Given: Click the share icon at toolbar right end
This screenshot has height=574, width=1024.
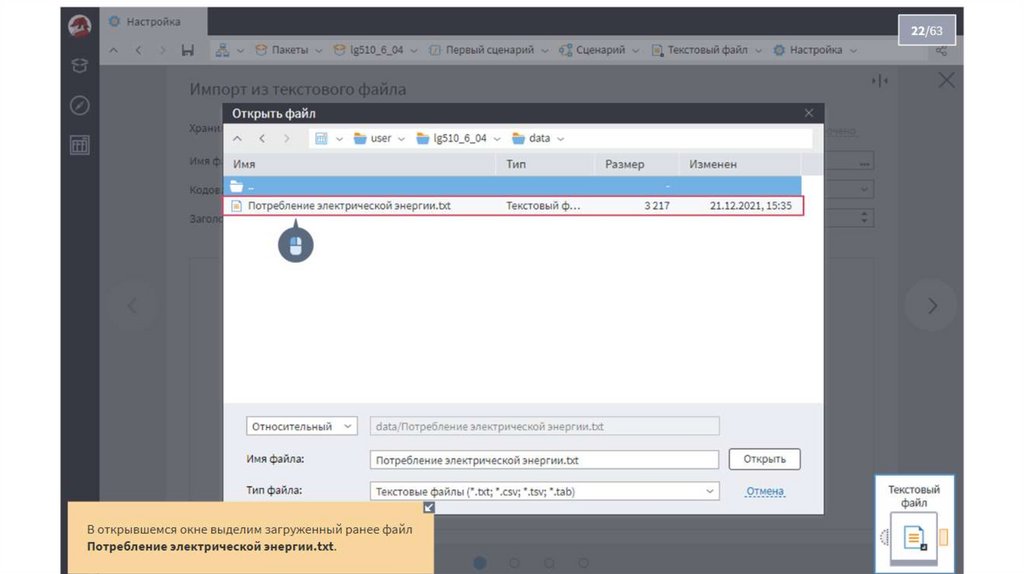Looking at the screenshot, I should [940, 50].
